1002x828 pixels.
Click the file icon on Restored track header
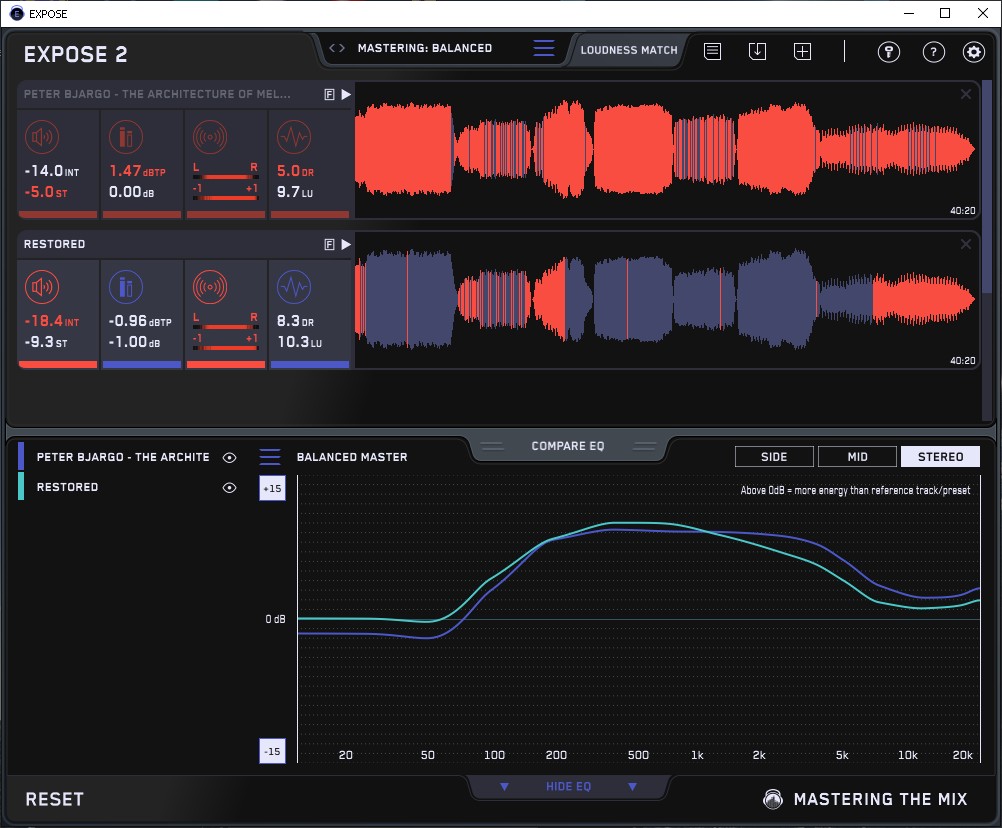329,245
